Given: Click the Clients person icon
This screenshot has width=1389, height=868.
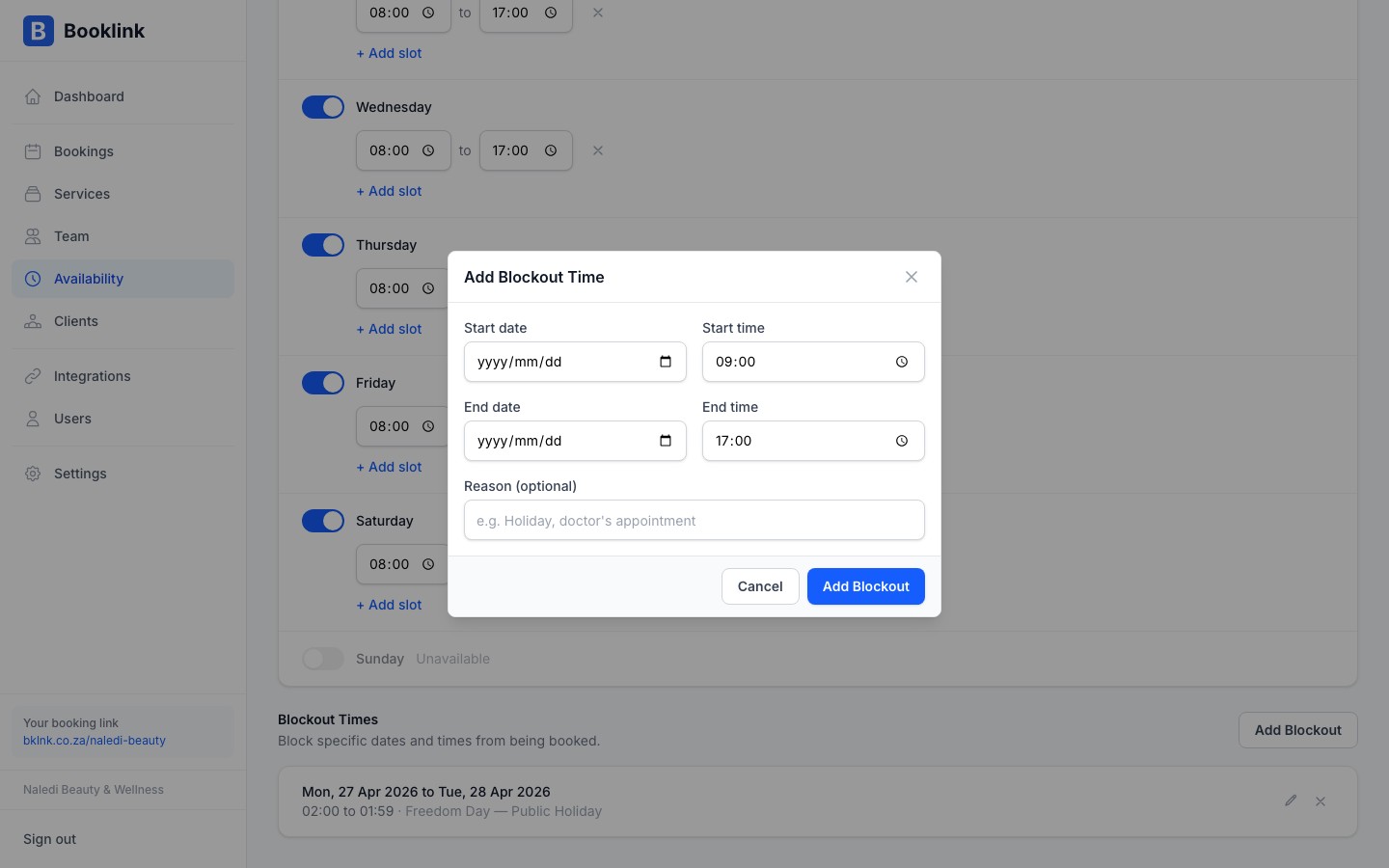Looking at the screenshot, I should coord(33,321).
